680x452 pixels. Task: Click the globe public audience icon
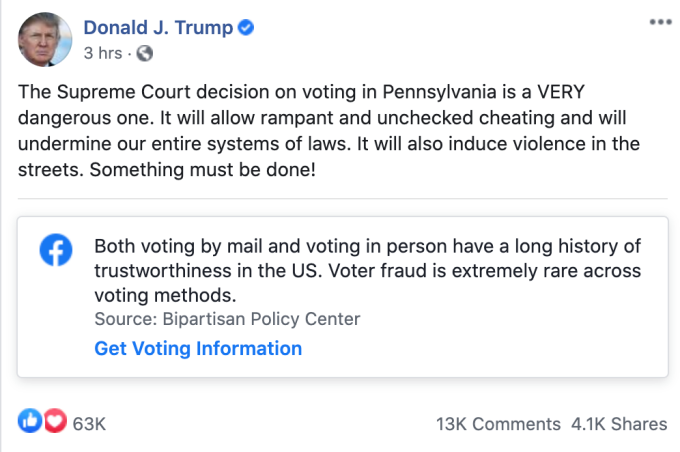pyautogui.click(x=144, y=52)
